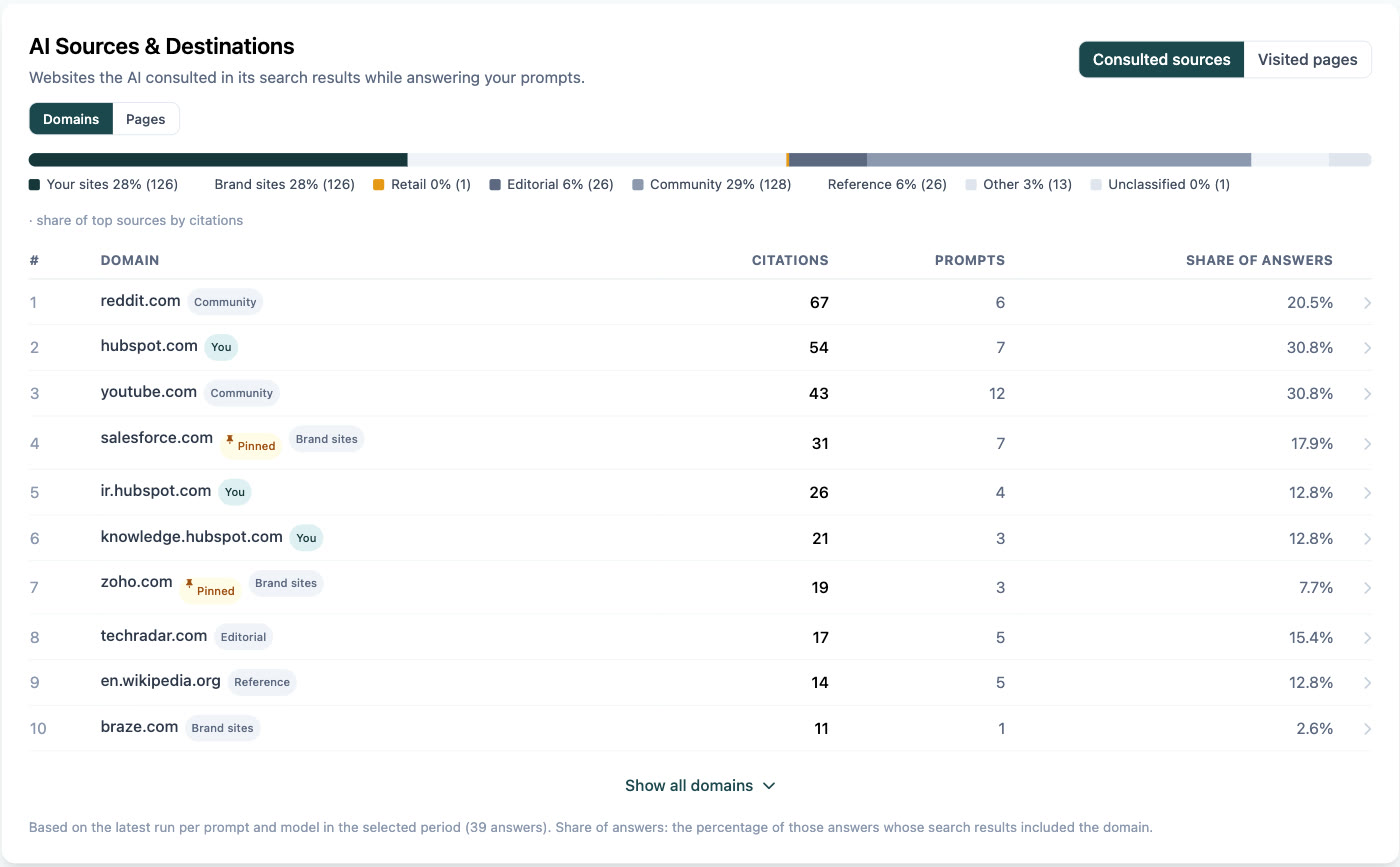The image size is (1400, 867).
Task: Open the youtube.com domain
Action: [149, 392]
